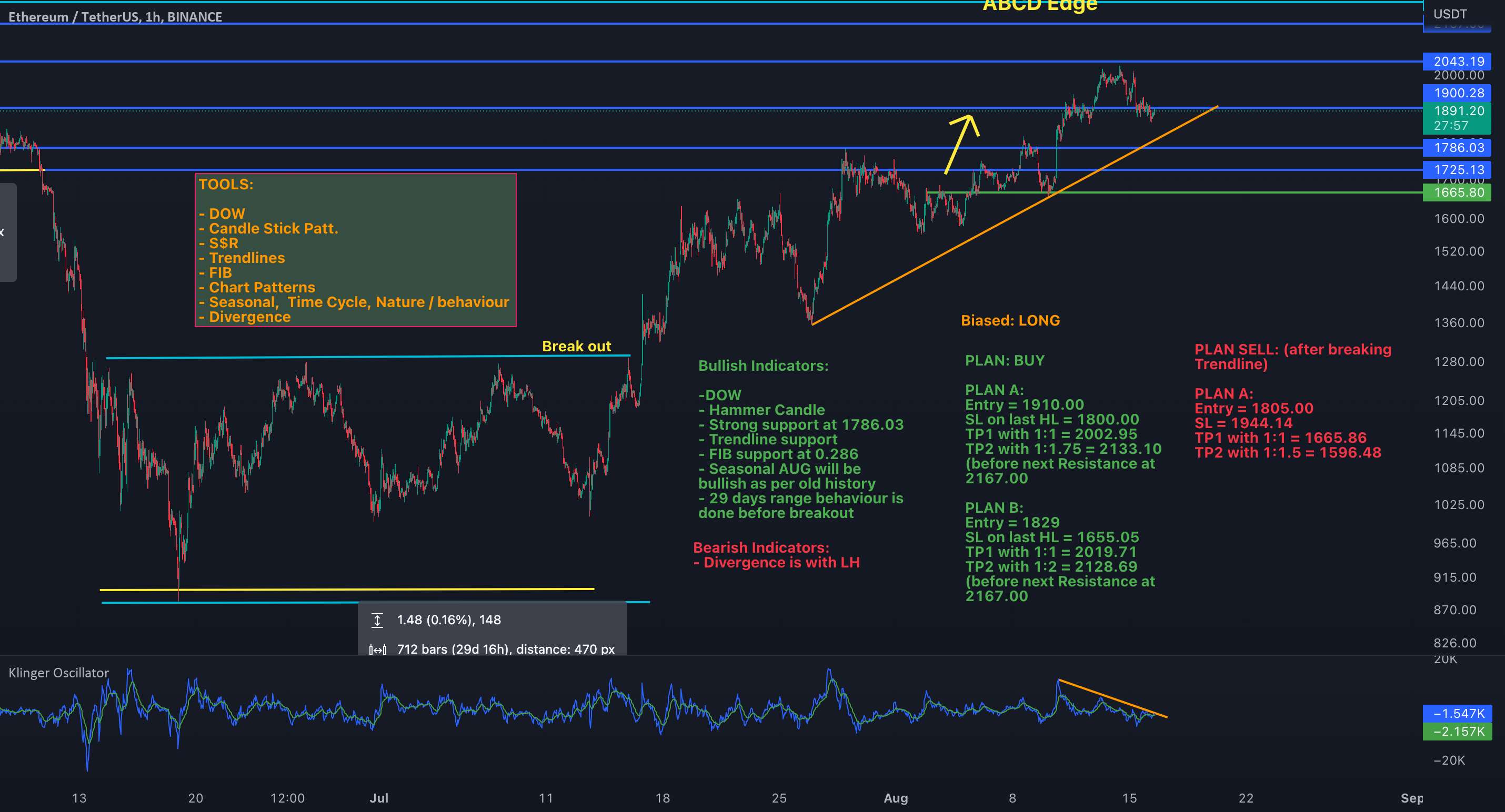Screen dimensions: 1505x812
Task: Select the 'SL = 1944.14' line
Action: pyautogui.click(x=1243, y=423)
